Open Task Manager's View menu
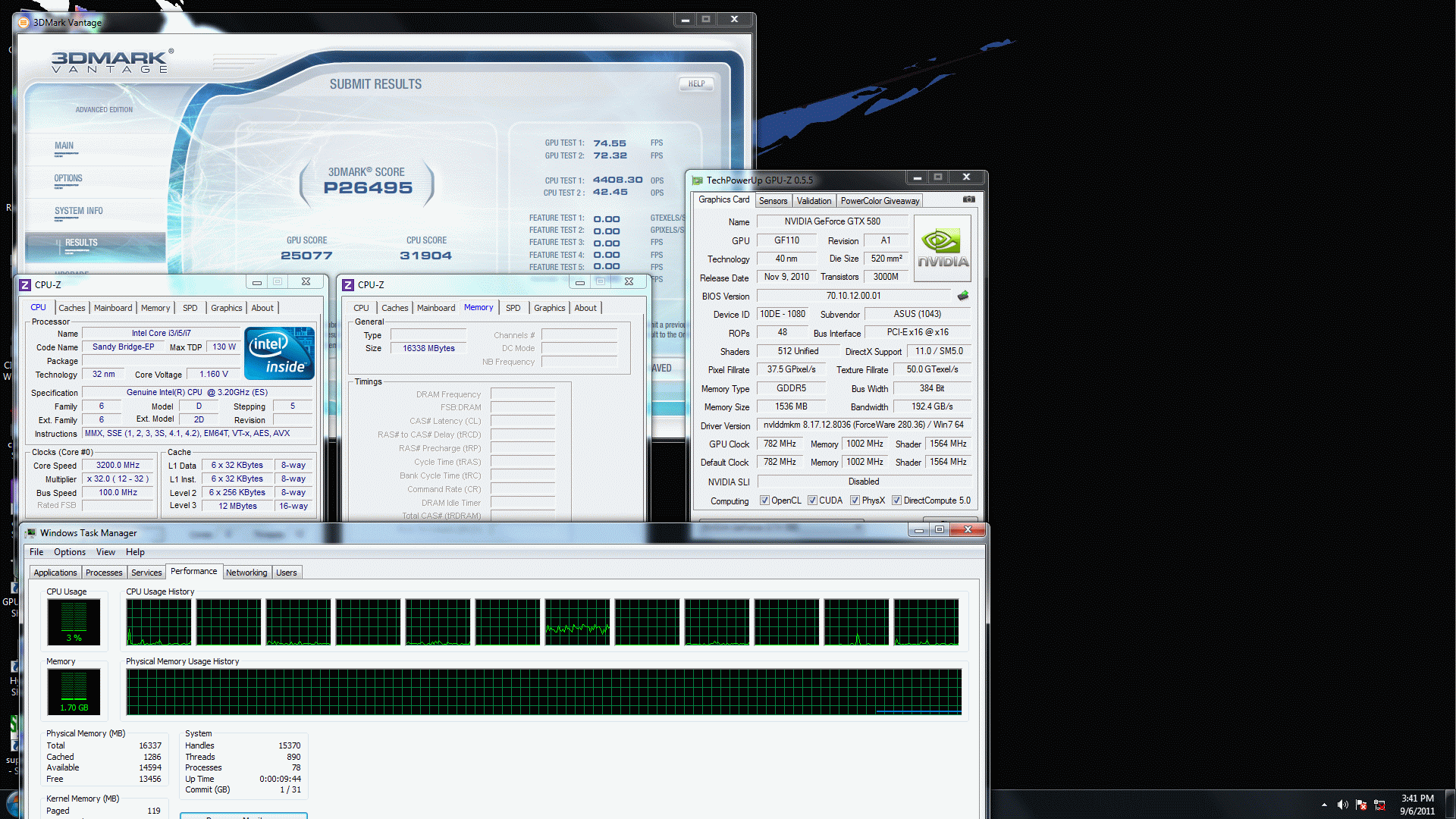 pos(105,552)
